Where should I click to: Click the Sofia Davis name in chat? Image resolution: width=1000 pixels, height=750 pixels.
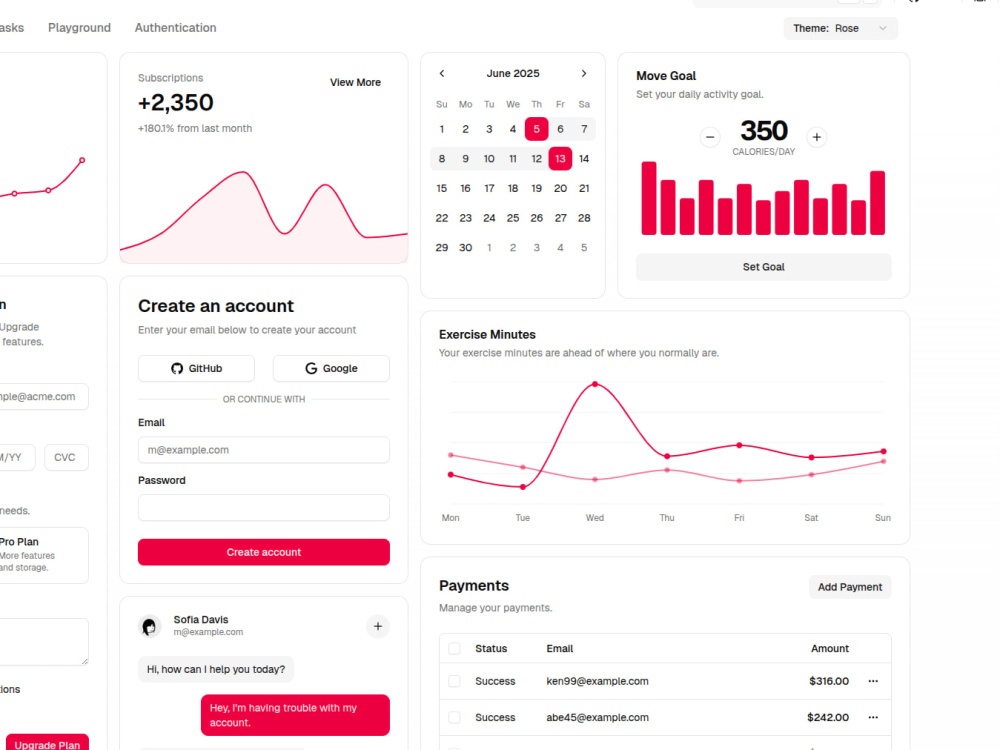[201, 620]
